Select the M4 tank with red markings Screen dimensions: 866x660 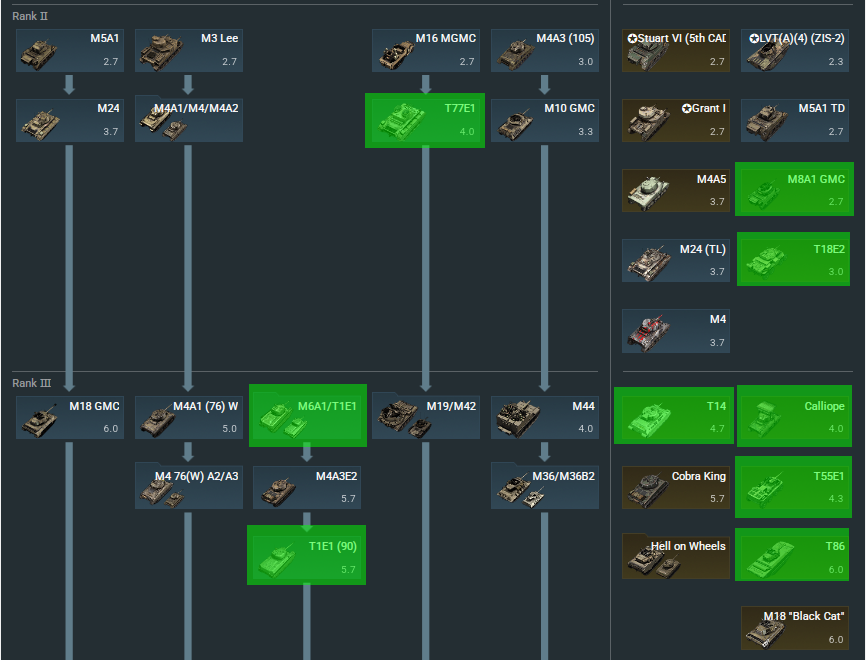point(676,331)
